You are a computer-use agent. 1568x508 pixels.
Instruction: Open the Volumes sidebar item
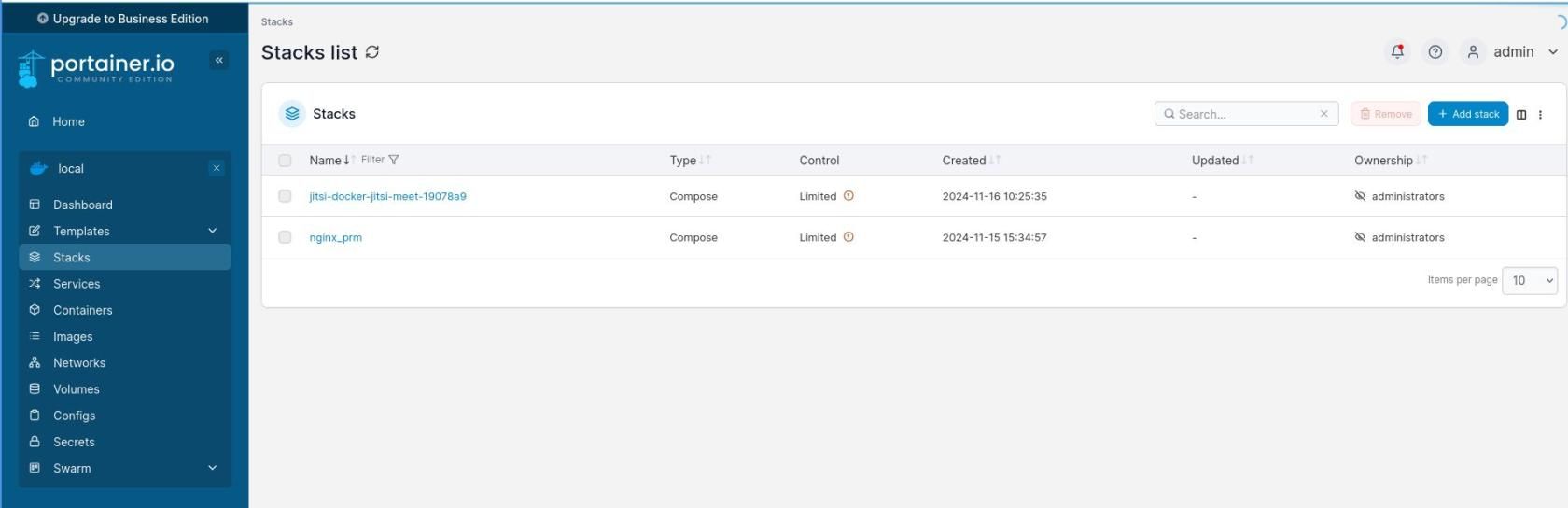point(76,389)
